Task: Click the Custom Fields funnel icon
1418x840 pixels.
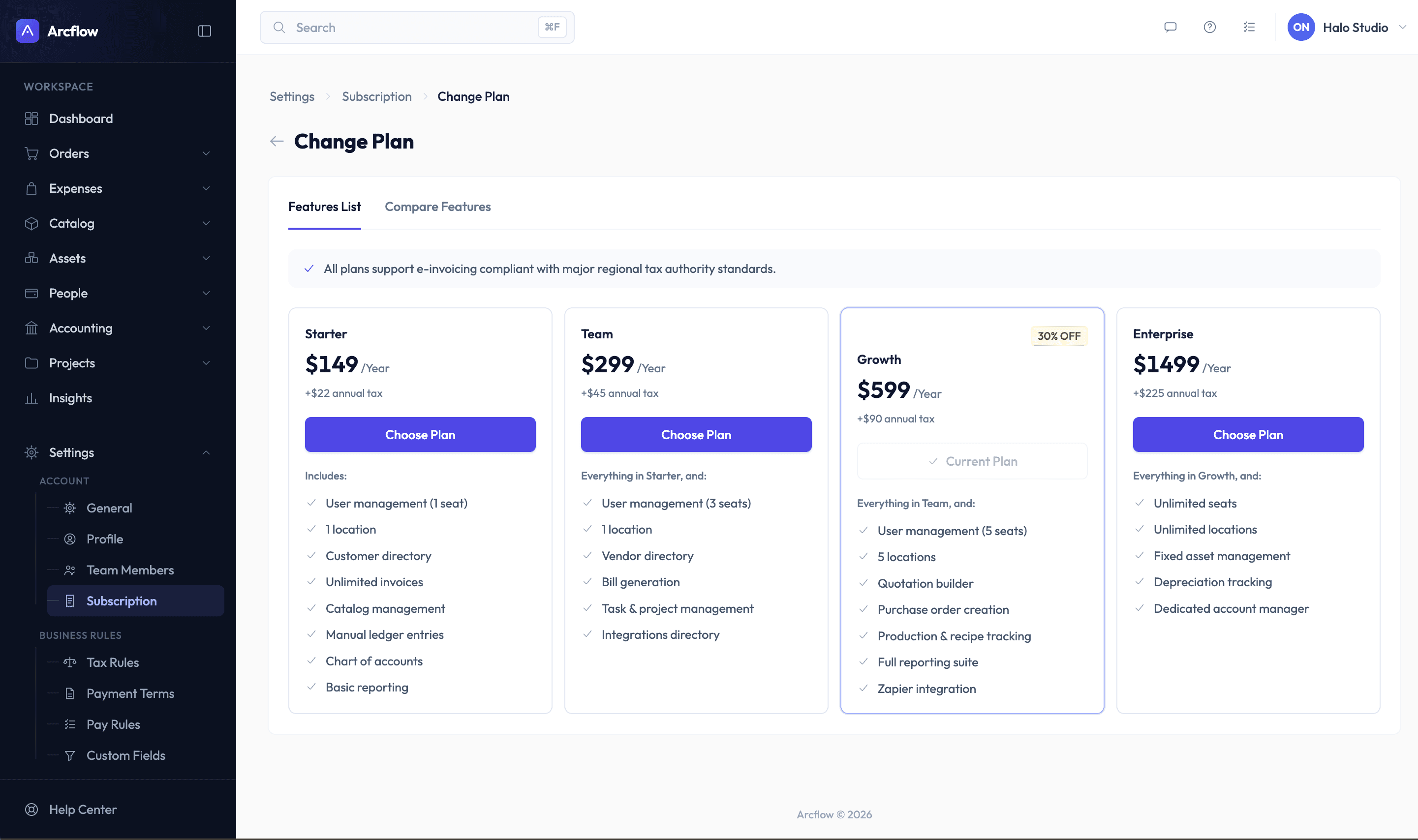Action: pyautogui.click(x=70, y=756)
